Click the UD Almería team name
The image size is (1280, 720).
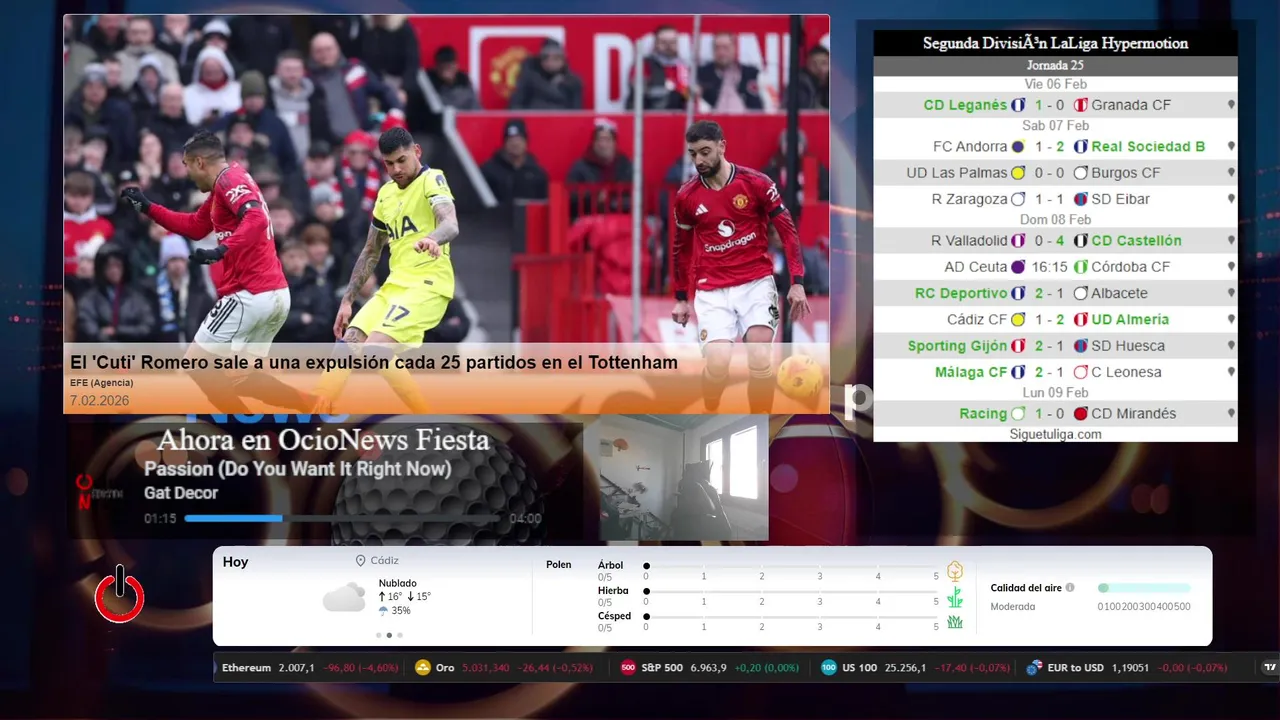[x=1130, y=319]
